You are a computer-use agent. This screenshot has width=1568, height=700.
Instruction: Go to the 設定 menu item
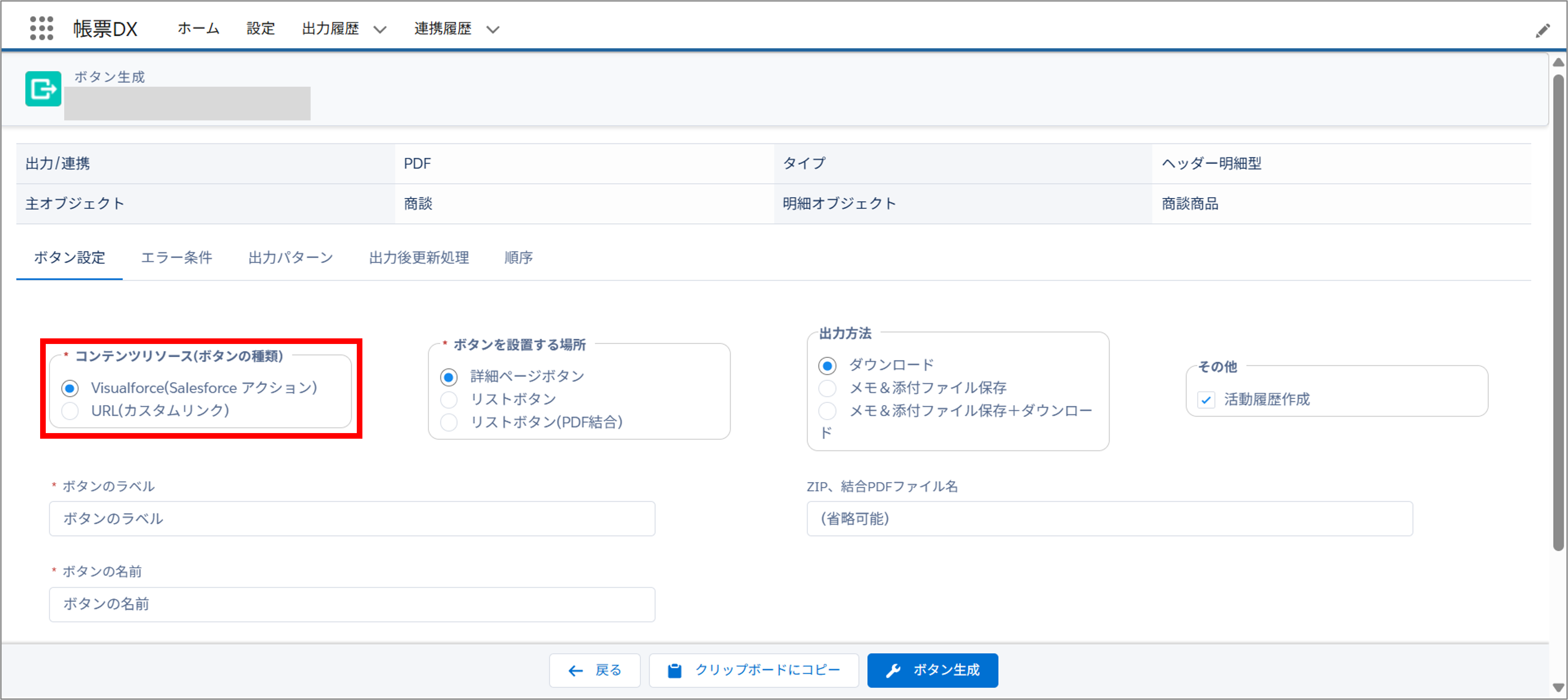click(x=260, y=28)
